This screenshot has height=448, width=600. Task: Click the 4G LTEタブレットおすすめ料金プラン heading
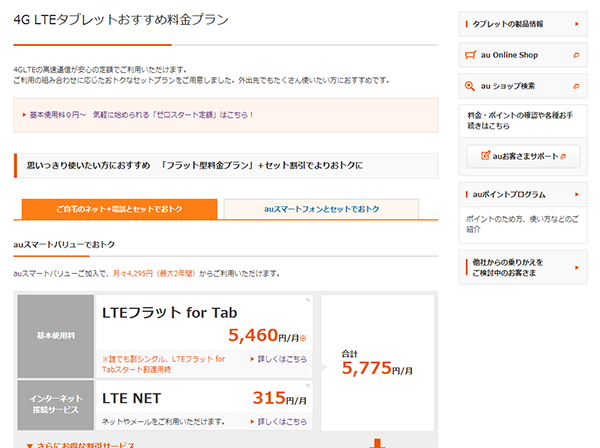point(121,20)
